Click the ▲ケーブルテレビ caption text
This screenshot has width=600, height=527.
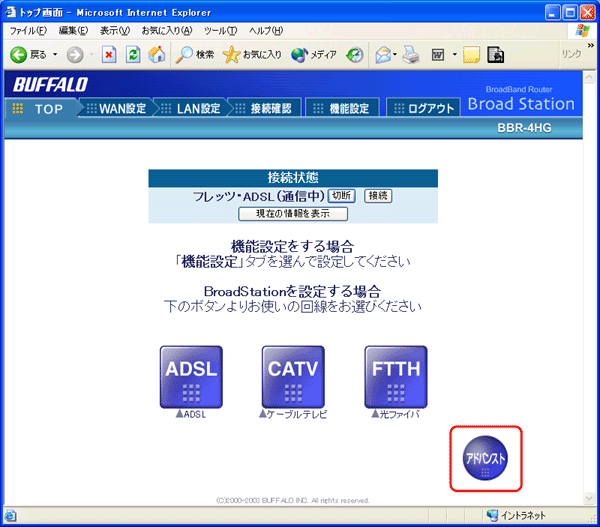(x=293, y=414)
